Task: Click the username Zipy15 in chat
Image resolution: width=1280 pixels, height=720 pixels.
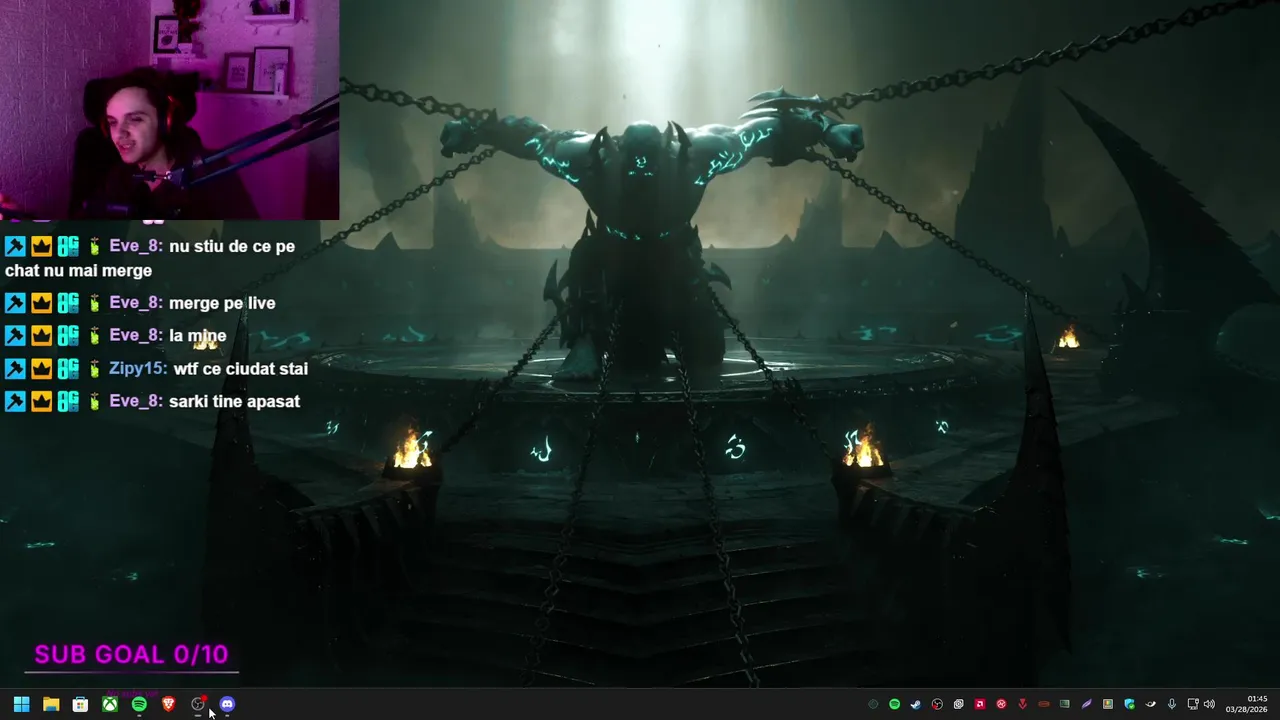Action: click(137, 369)
